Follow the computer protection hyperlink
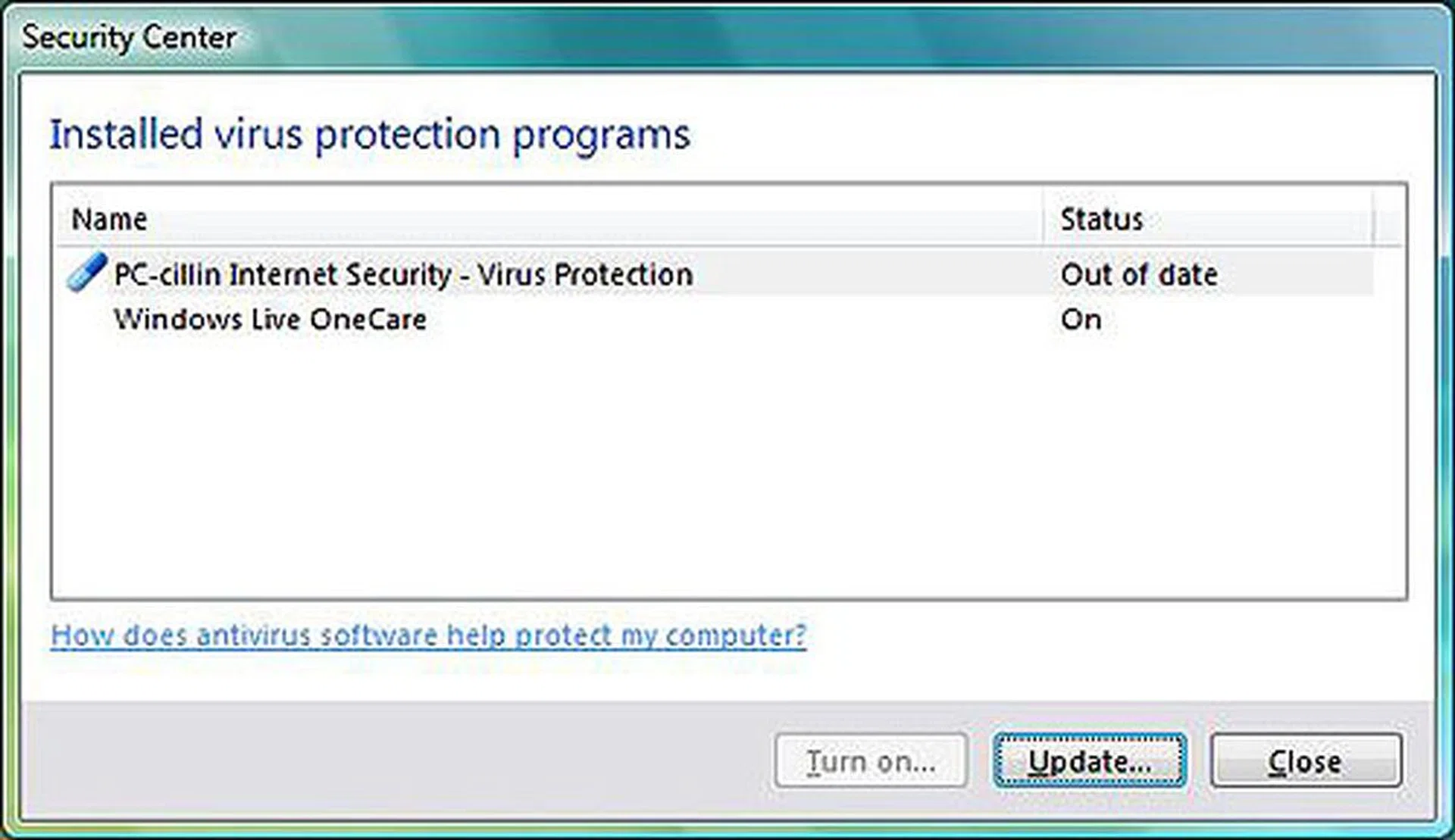Image resolution: width=1455 pixels, height=840 pixels. click(427, 635)
